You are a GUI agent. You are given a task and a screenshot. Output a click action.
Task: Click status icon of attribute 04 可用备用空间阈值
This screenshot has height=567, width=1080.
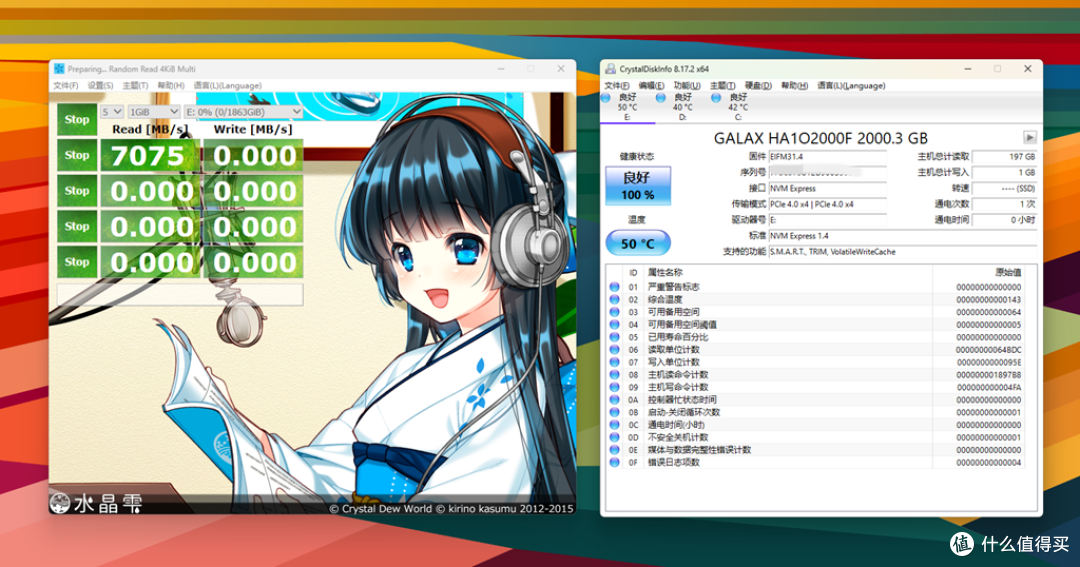614,324
